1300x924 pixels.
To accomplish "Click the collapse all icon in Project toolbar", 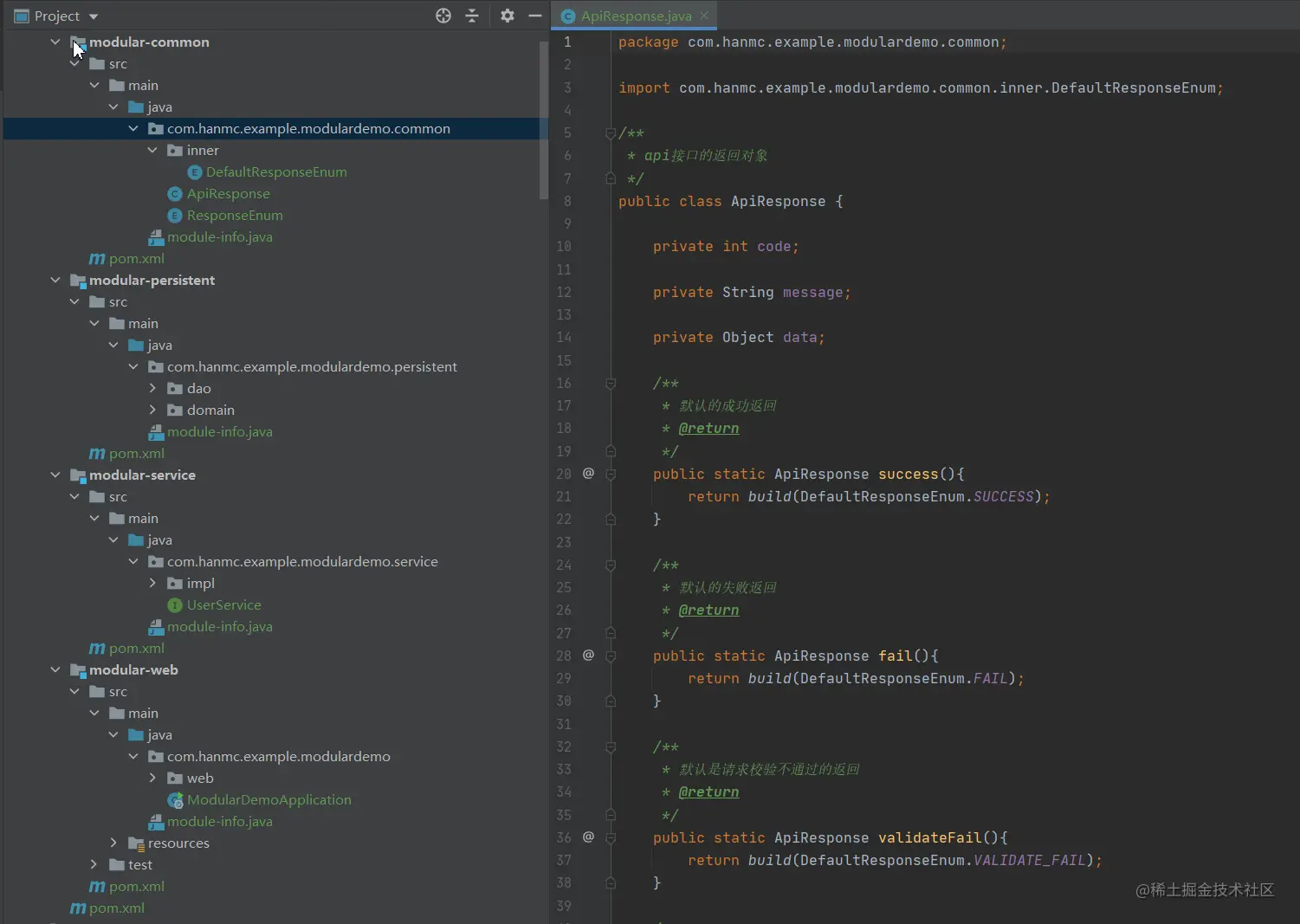I will [x=472, y=16].
